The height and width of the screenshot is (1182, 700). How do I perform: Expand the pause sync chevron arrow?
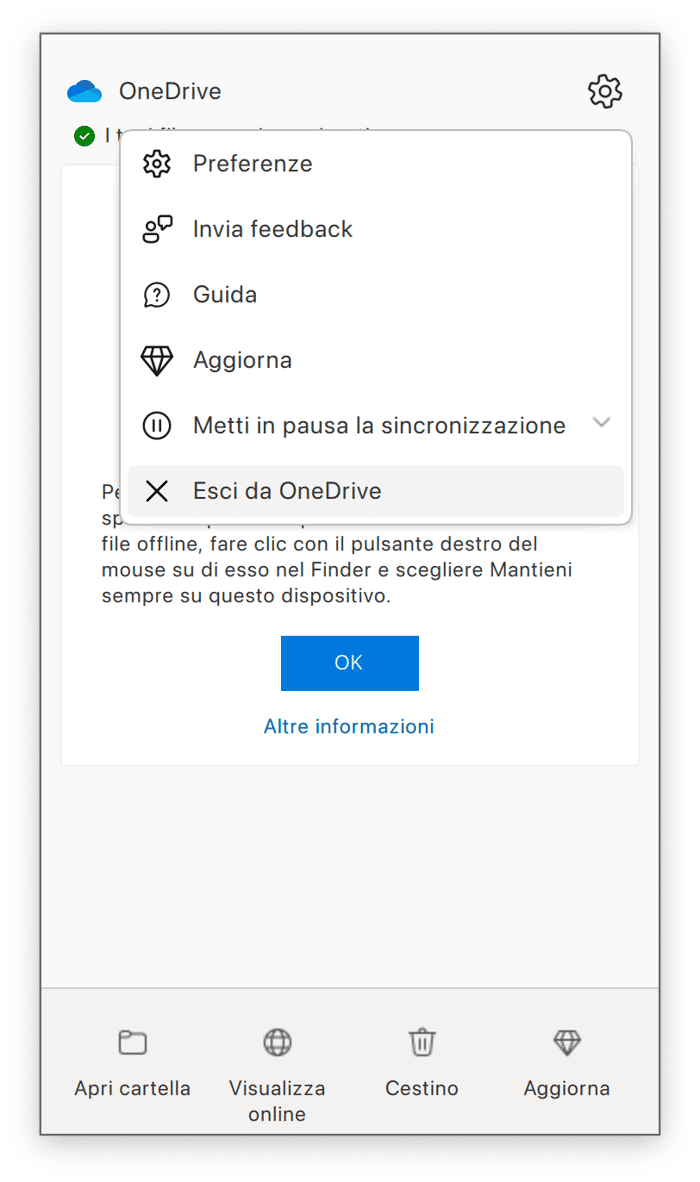pos(601,422)
